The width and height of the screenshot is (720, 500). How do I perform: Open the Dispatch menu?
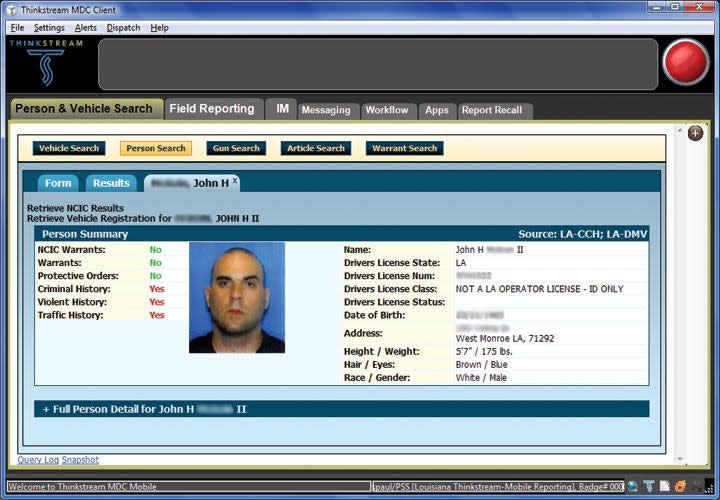coord(123,28)
